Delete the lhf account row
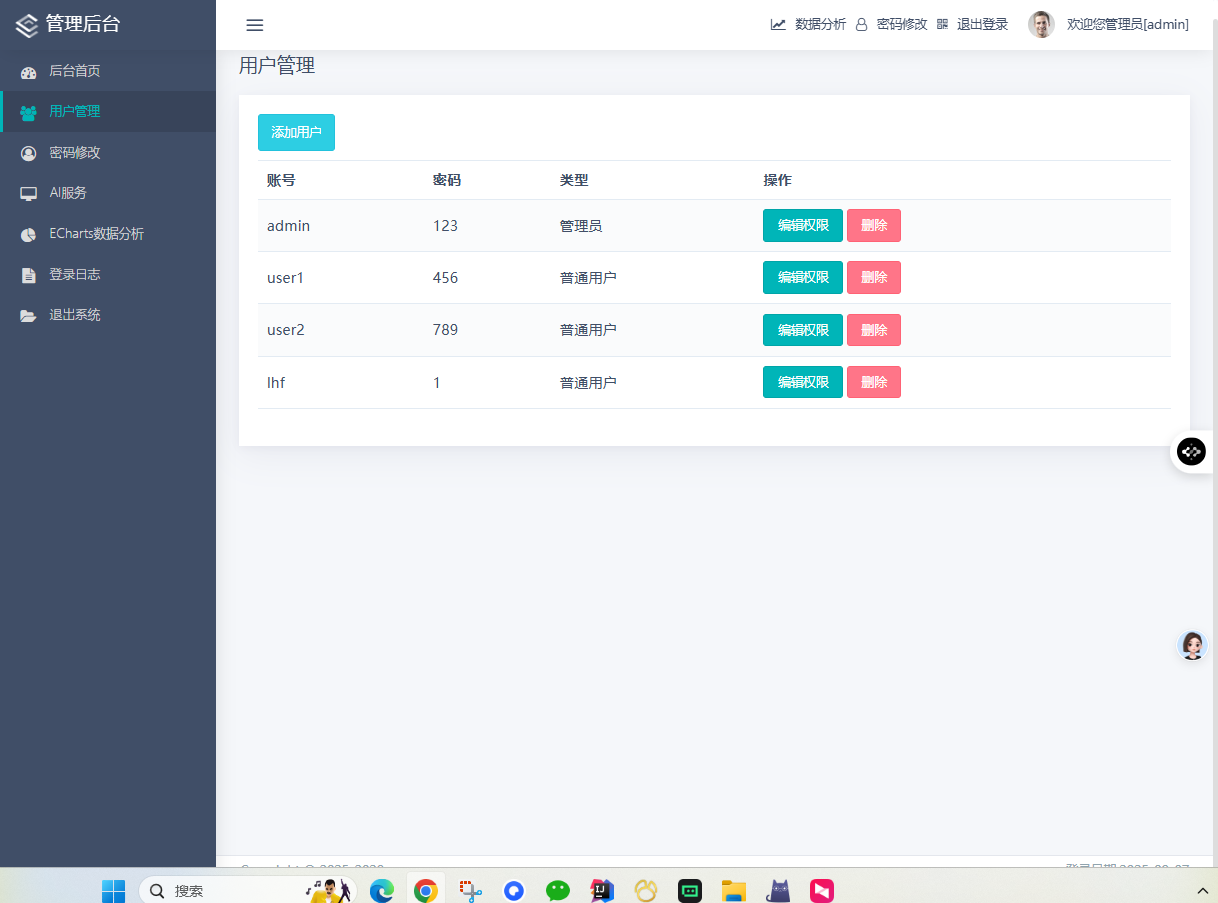 pyautogui.click(x=874, y=382)
